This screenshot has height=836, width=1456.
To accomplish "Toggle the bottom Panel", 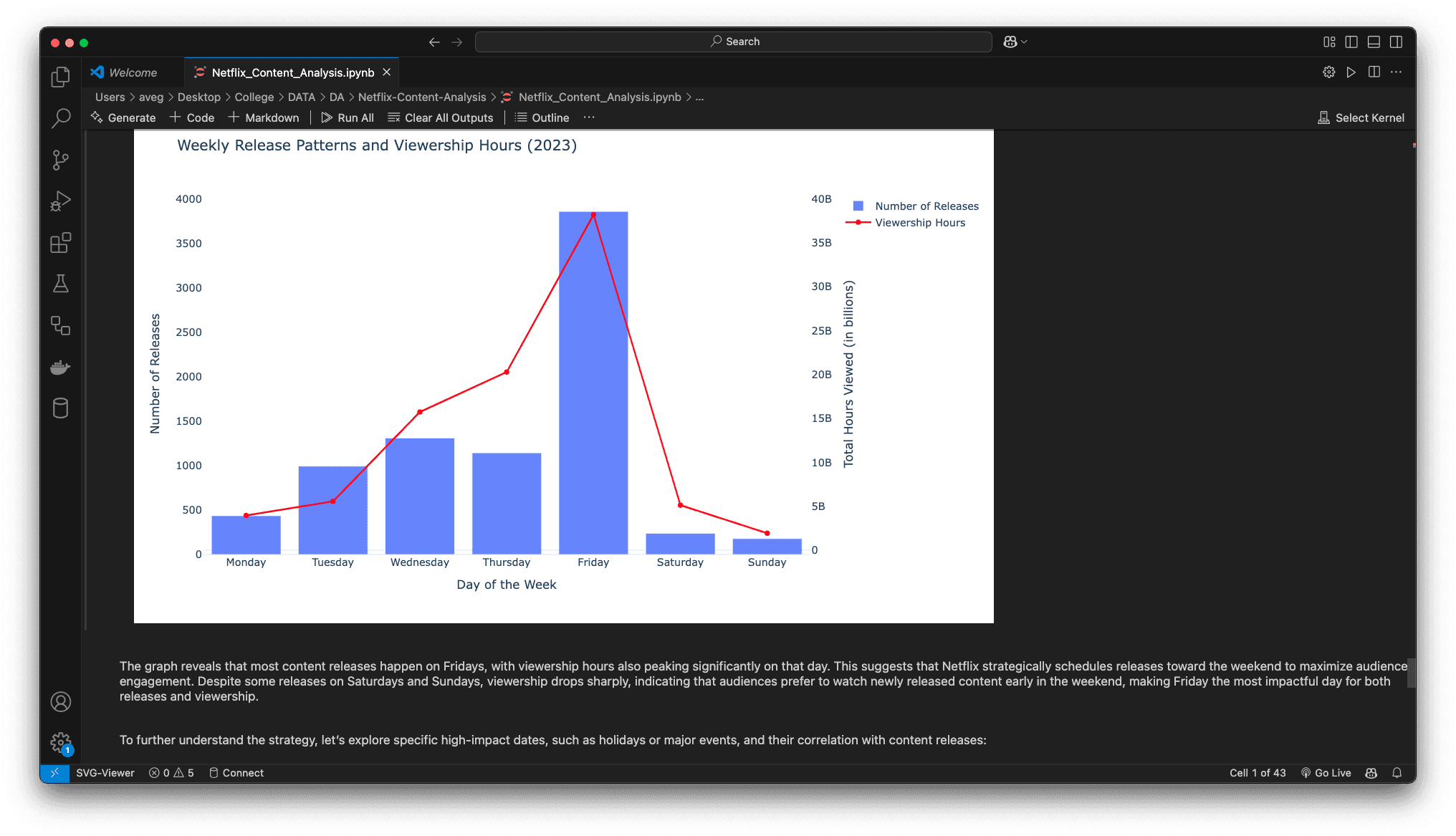I will (1374, 42).
